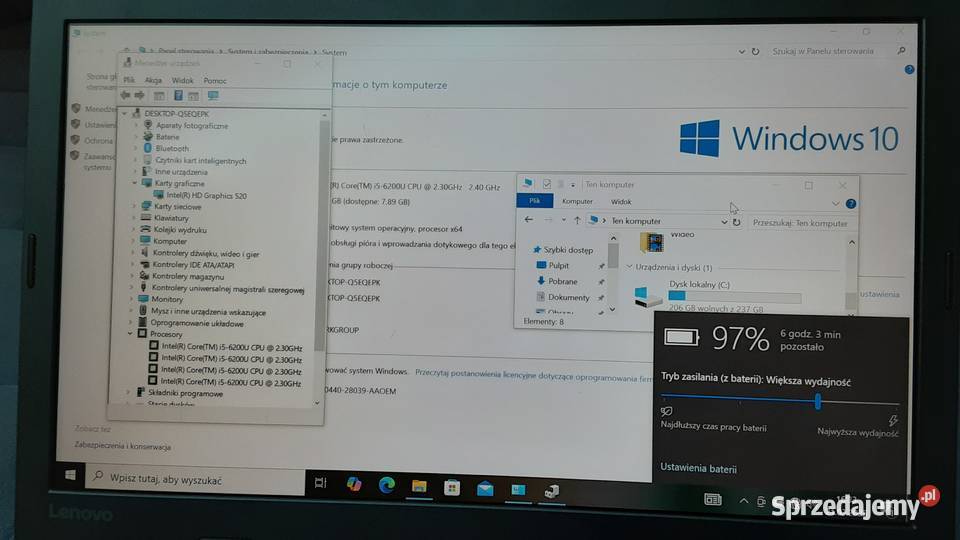Refresh the Ten komputer address bar
Viewport: 960px width, 540px height.
pyautogui.click(x=737, y=222)
